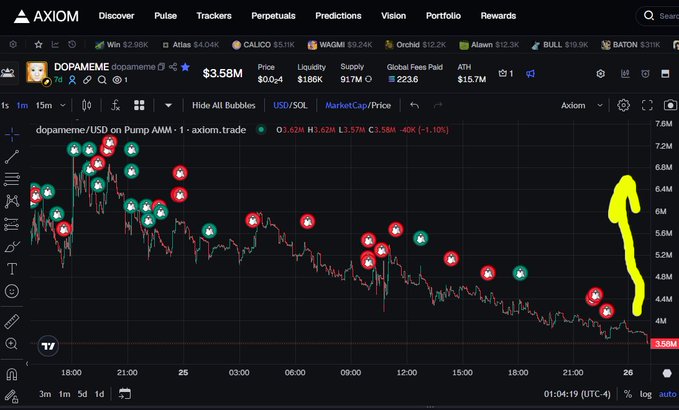
Task: Enter fullscreen chart mode
Action: [647, 105]
